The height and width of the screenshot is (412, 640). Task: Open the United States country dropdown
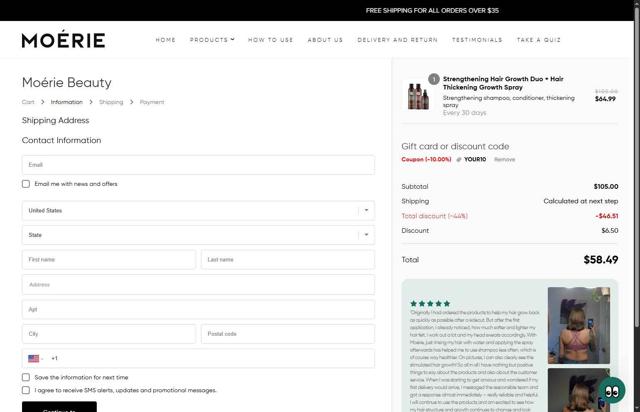(x=198, y=211)
